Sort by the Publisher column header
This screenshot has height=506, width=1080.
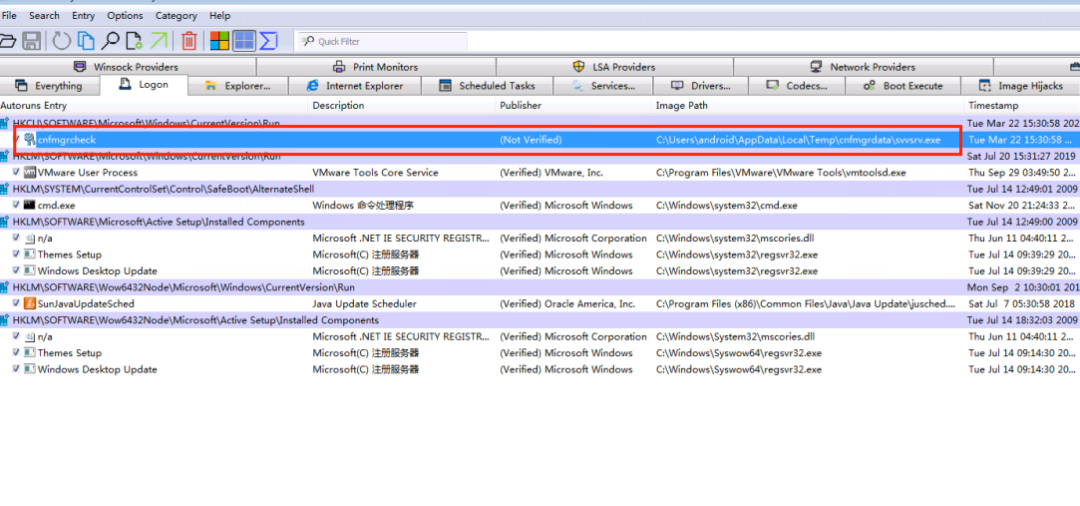(521, 105)
